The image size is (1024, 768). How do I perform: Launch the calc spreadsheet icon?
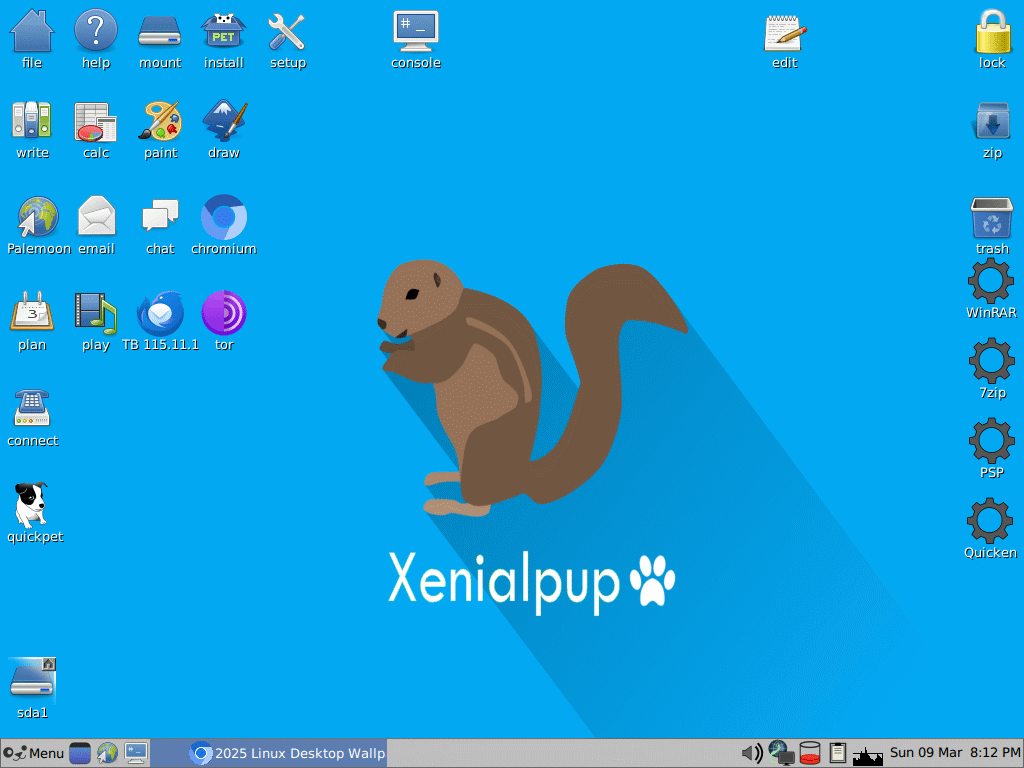[x=96, y=121]
